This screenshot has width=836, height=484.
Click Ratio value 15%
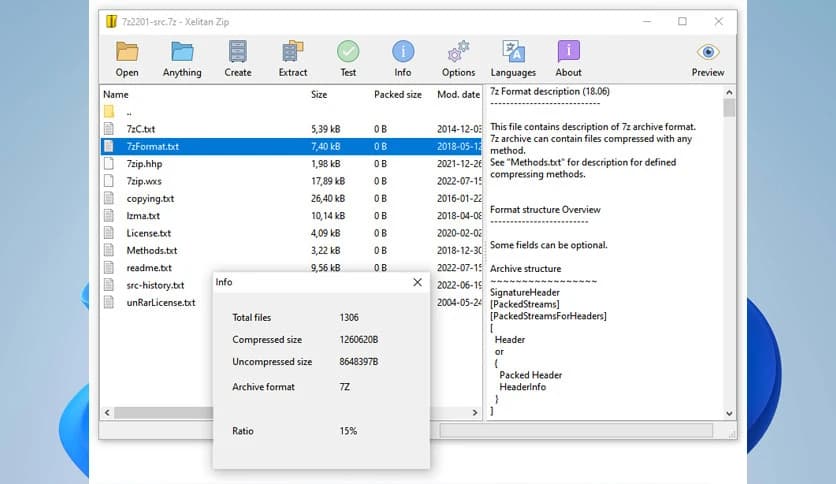tap(348, 431)
